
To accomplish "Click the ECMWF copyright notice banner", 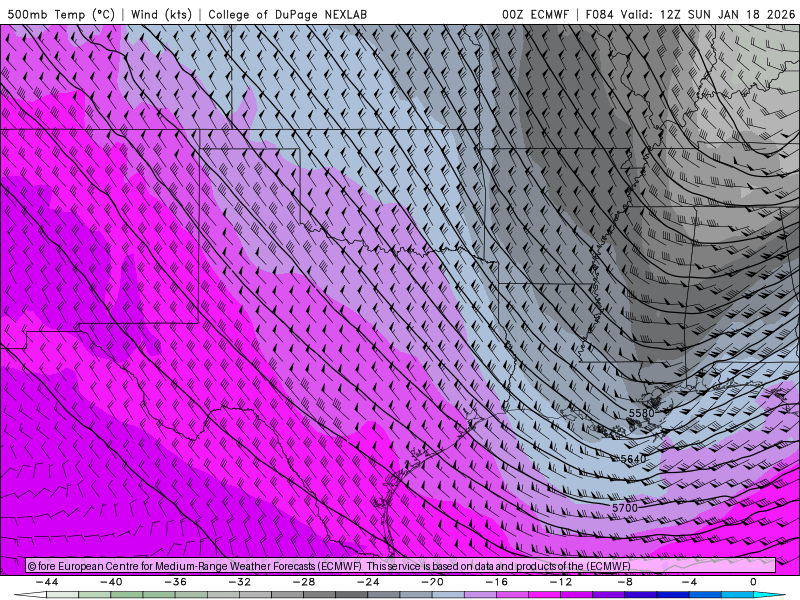I will point(401,566).
